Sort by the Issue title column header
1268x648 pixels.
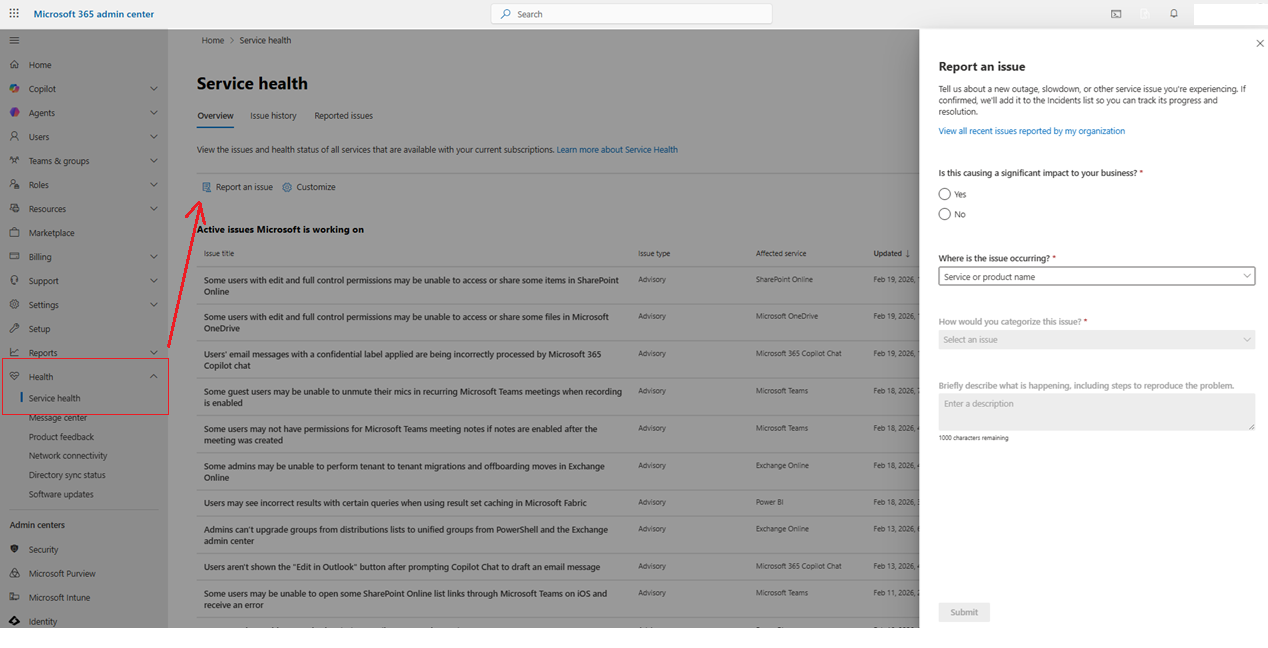(219, 254)
